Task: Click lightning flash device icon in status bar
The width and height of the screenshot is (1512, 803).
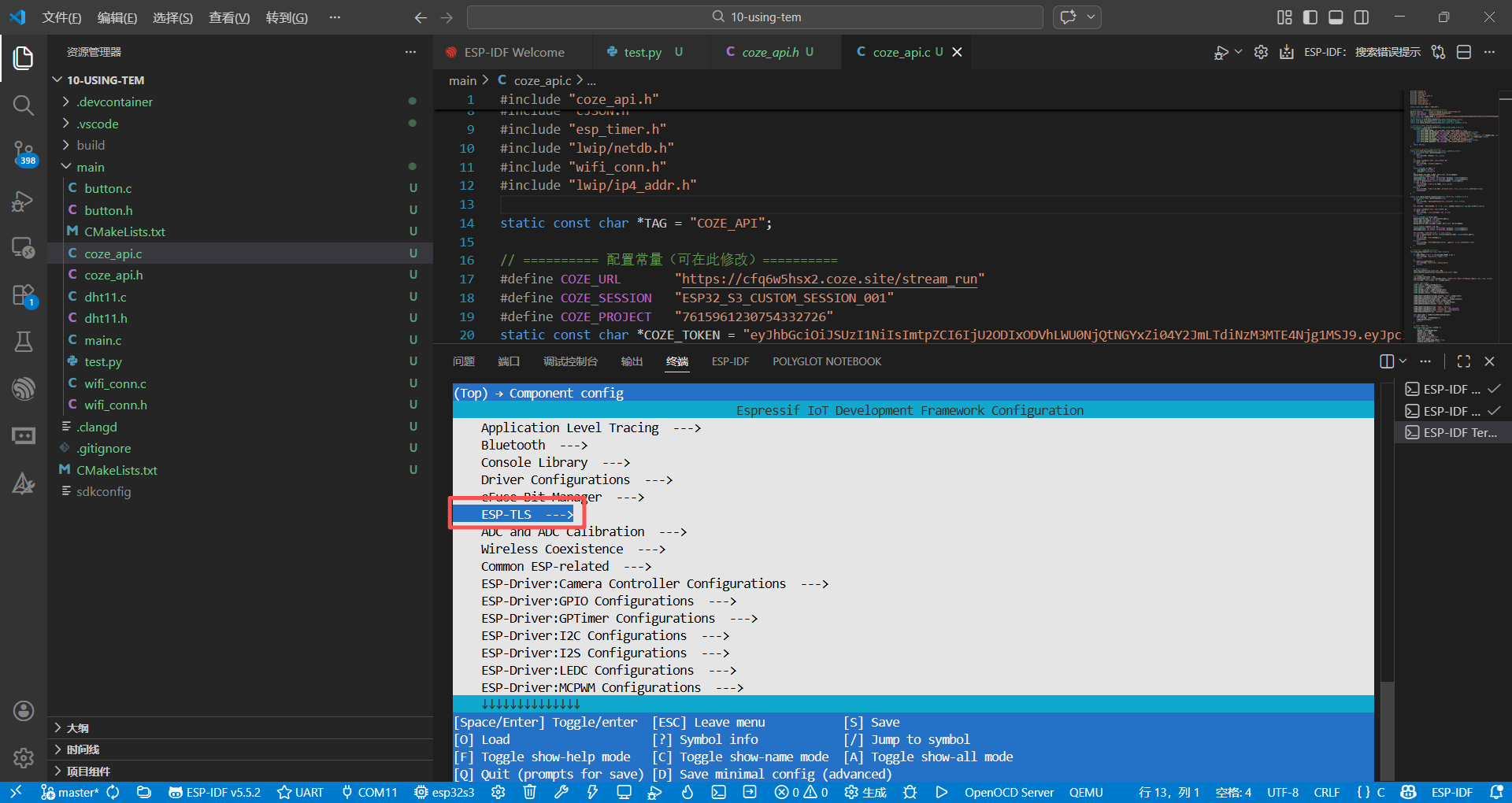Action: [592, 792]
